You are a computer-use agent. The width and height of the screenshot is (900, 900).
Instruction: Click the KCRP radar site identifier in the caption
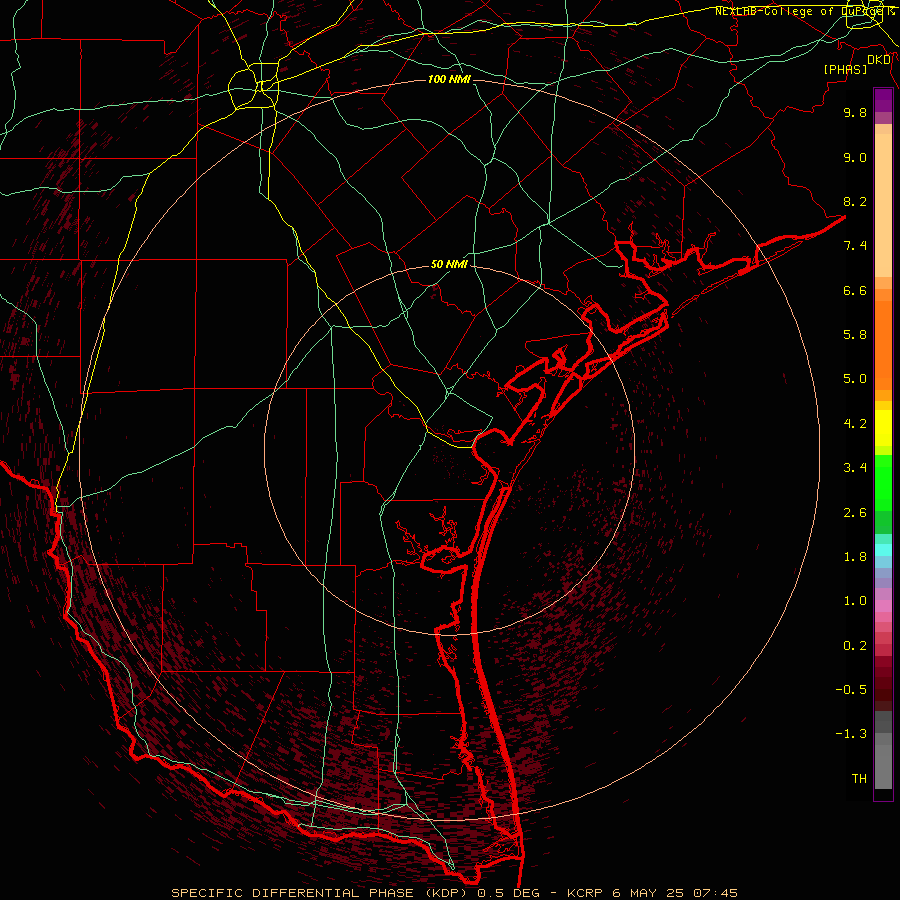[x=585, y=893]
